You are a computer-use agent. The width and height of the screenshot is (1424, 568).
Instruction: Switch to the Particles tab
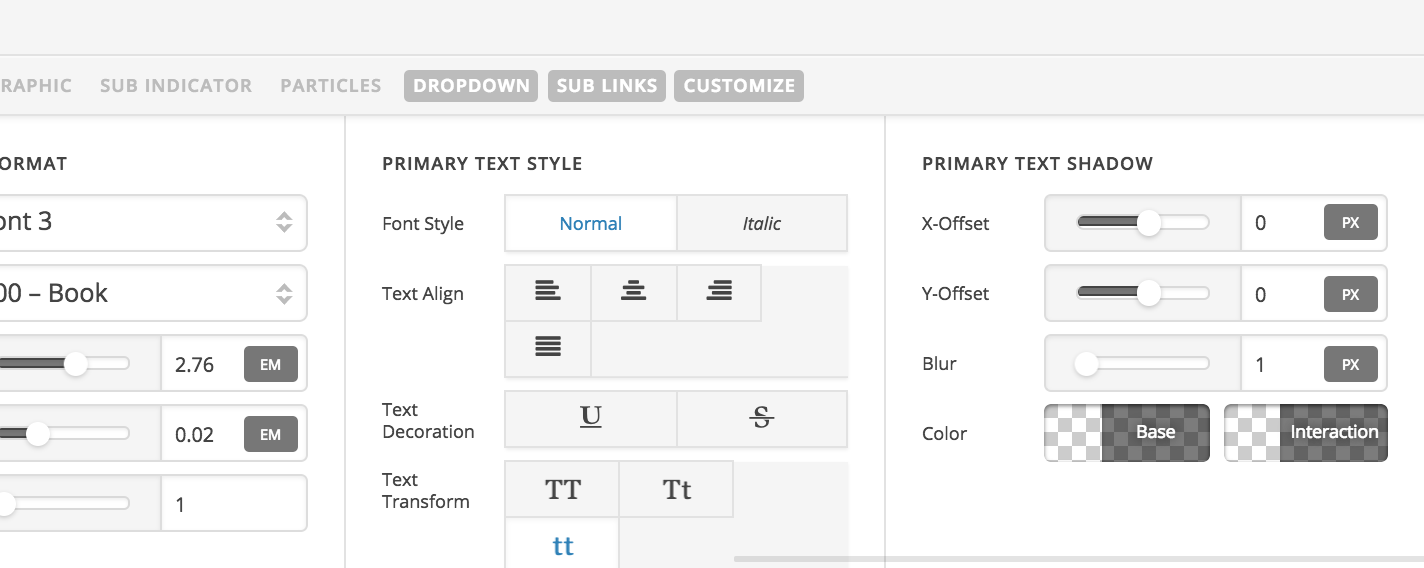(331, 86)
